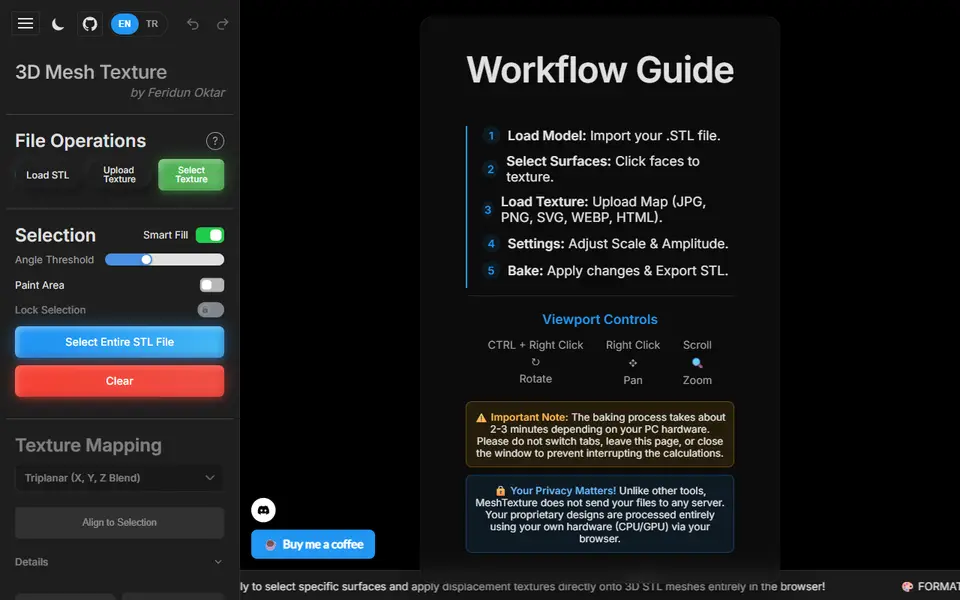Open the hamburger menu
Screen dimensions: 960x600
point(25,24)
